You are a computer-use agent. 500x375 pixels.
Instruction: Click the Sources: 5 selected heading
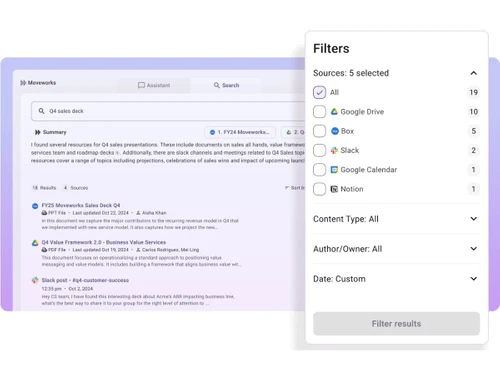[x=351, y=73]
